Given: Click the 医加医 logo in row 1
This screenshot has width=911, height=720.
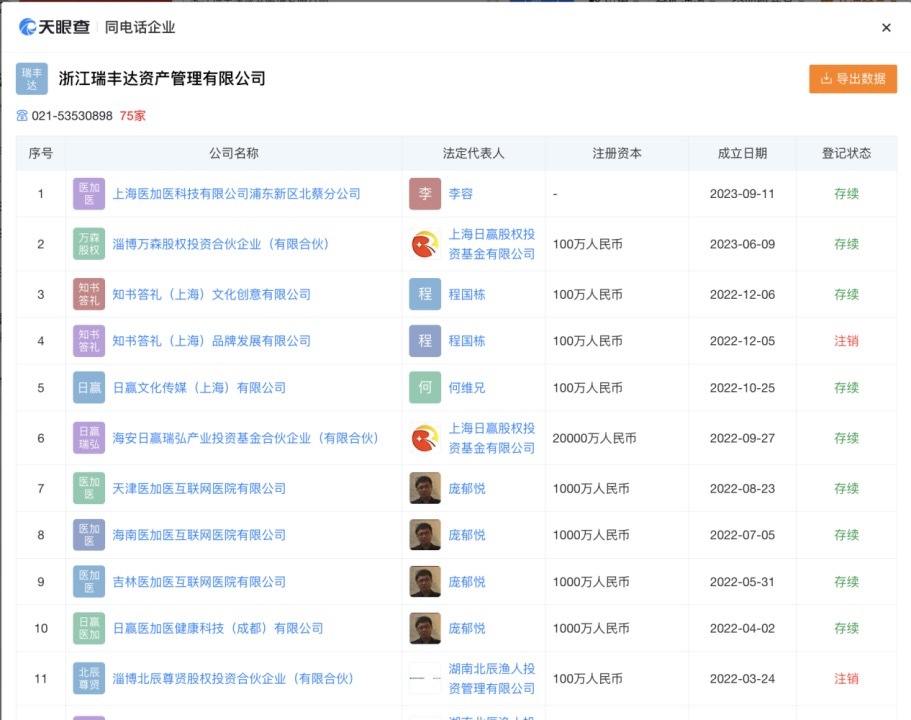Looking at the screenshot, I should (89, 194).
